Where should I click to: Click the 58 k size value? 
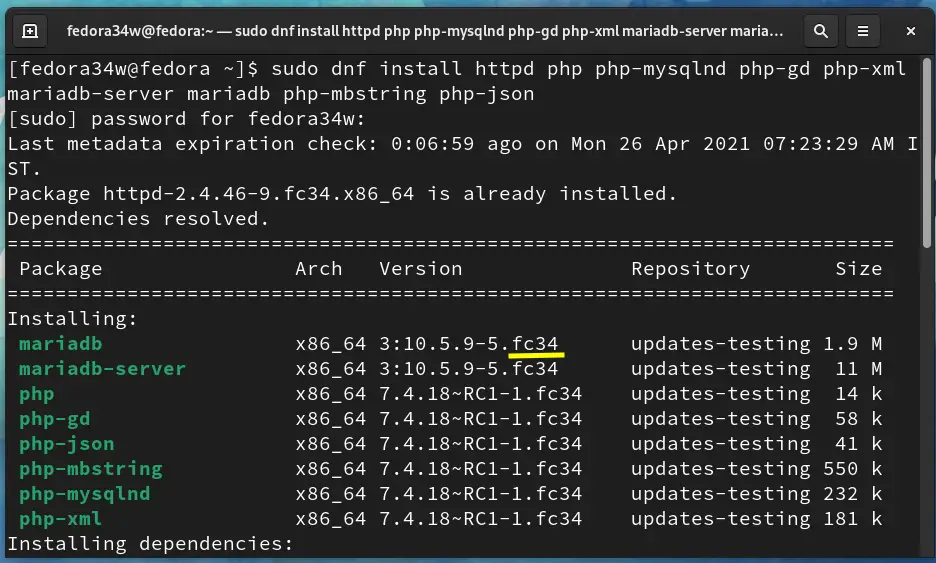858,419
